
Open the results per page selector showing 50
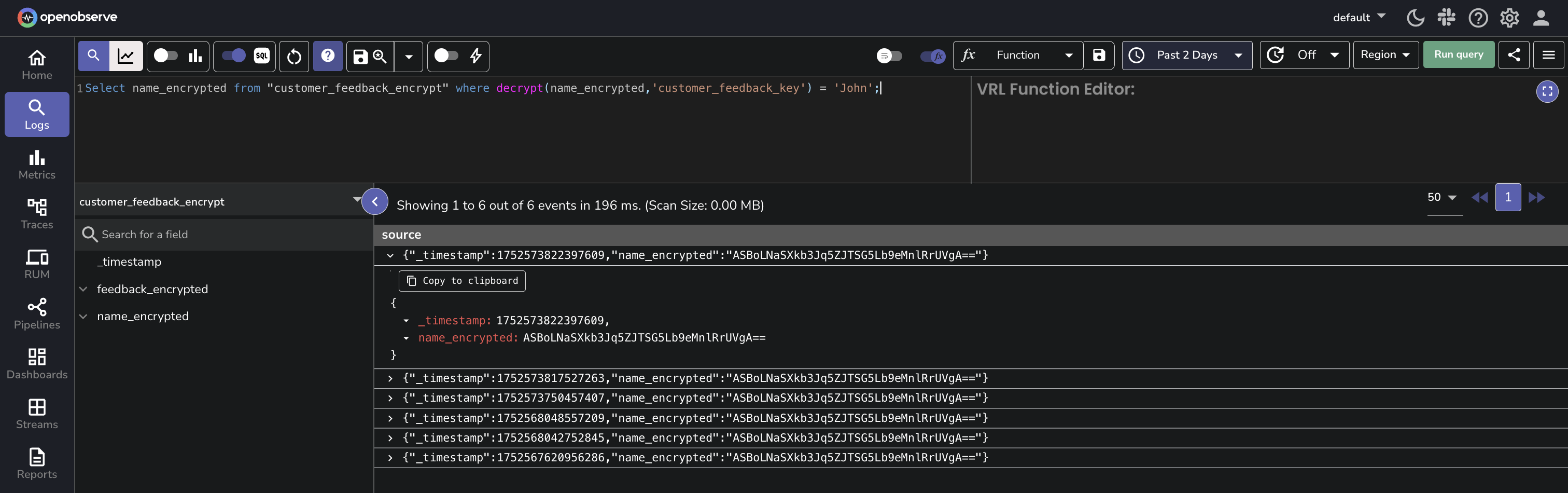(1441, 197)
